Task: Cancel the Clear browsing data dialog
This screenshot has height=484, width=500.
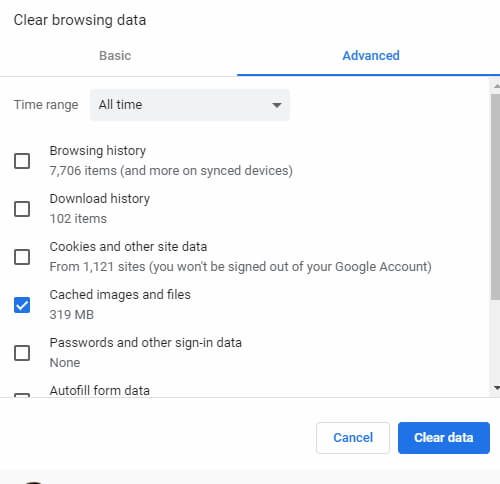Action: [x=353, y=438]
